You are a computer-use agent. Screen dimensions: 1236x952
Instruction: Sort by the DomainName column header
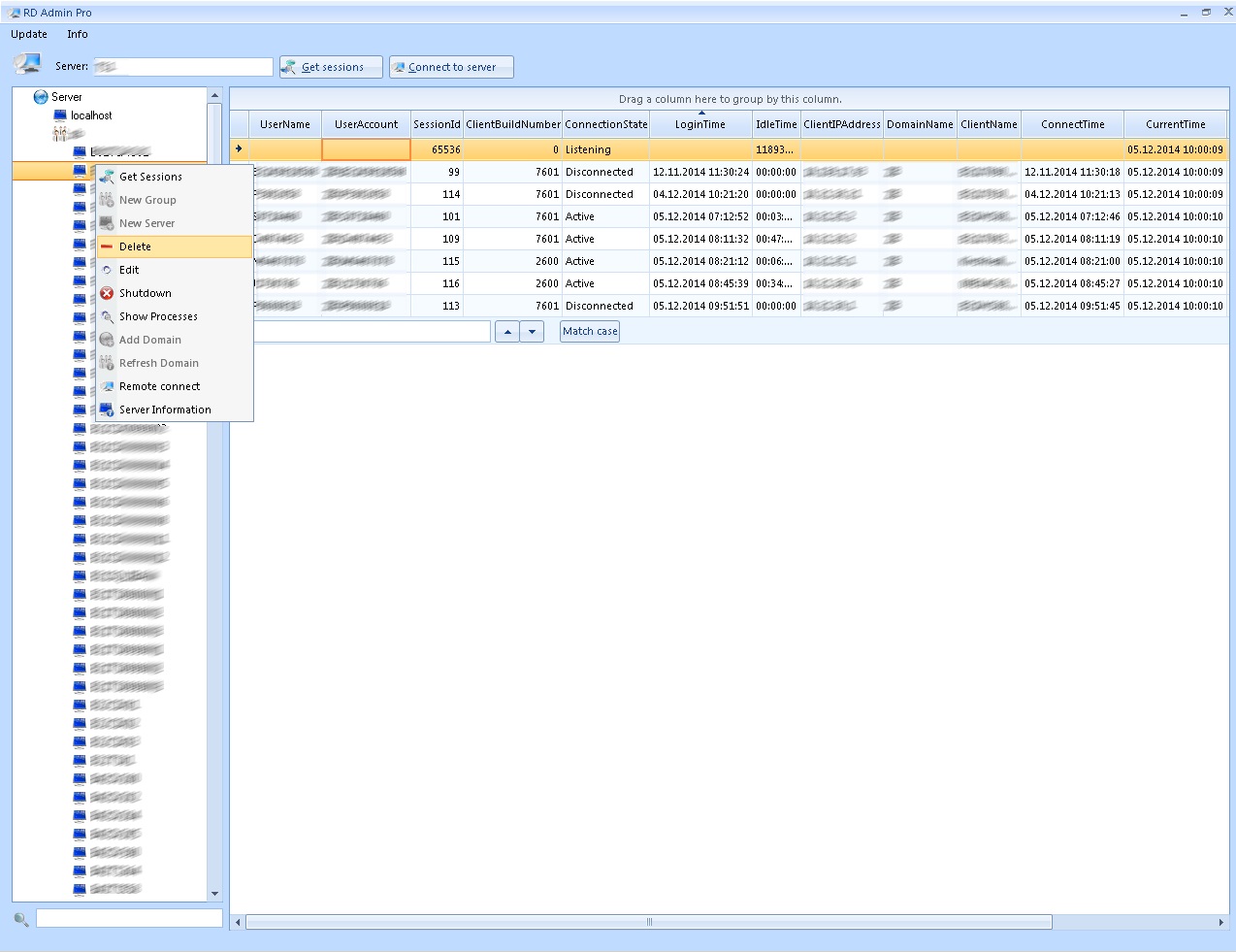920,124
